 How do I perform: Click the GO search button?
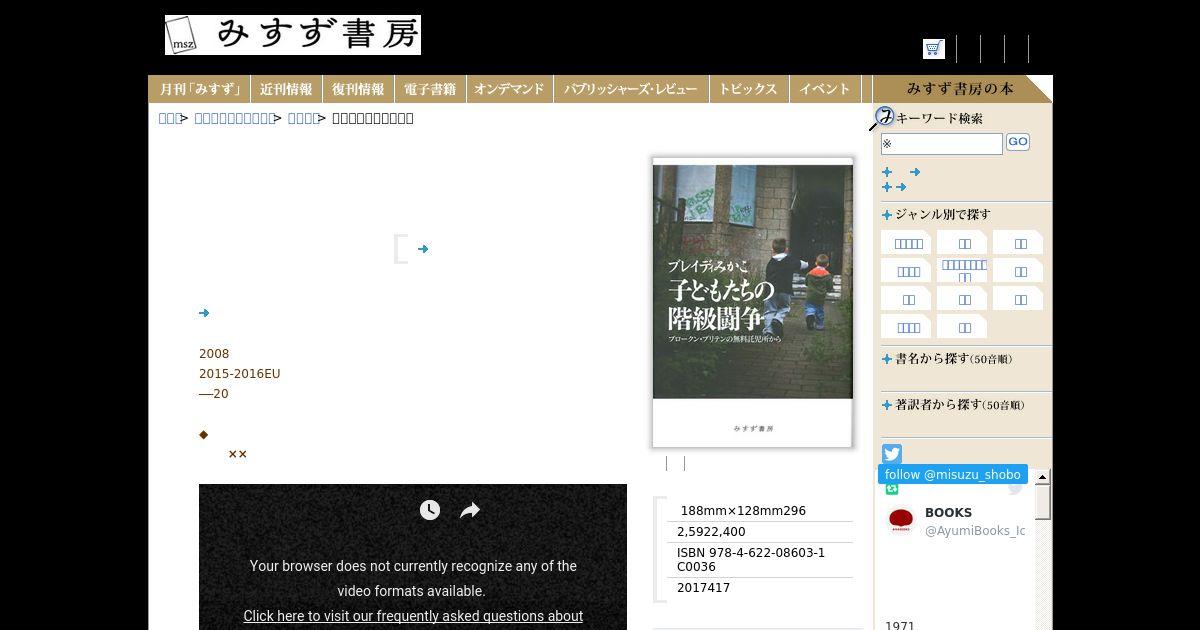tap(1018, 142)
